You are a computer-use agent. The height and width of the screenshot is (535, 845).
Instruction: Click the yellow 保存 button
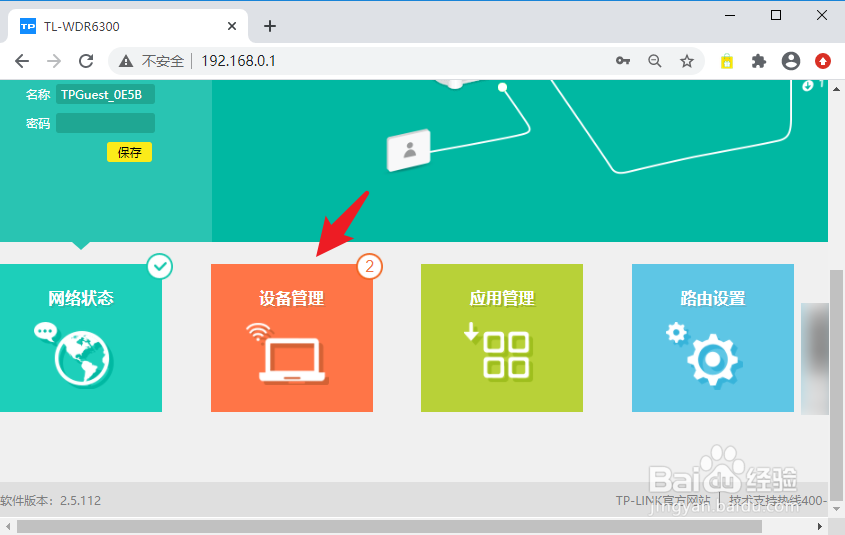coord(129,152)
